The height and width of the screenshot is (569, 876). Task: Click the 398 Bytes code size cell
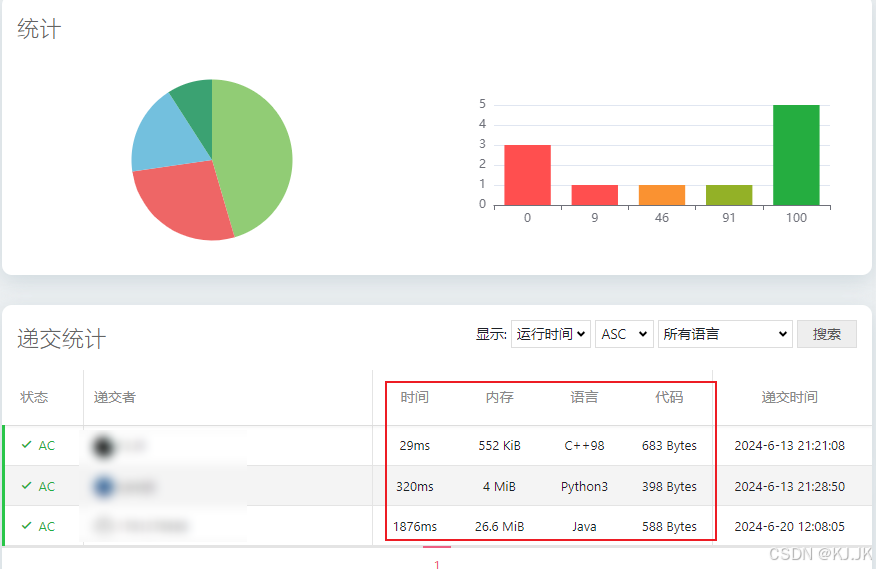669,486
